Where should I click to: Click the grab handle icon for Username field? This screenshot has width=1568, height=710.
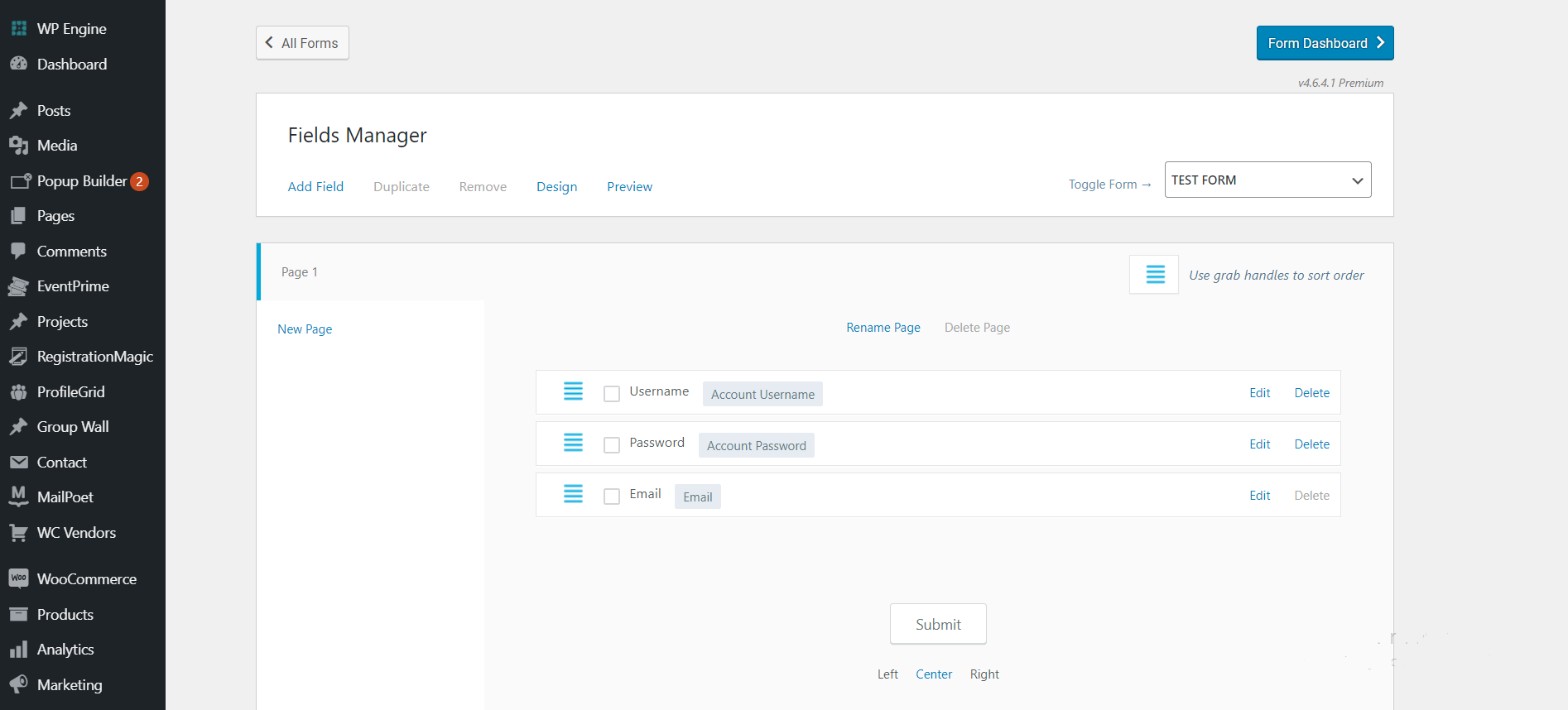pos(573,391)
